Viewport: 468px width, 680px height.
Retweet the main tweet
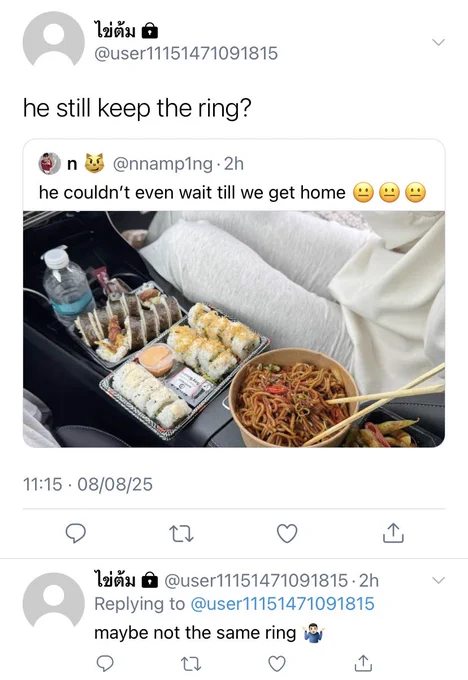point(181,534)
